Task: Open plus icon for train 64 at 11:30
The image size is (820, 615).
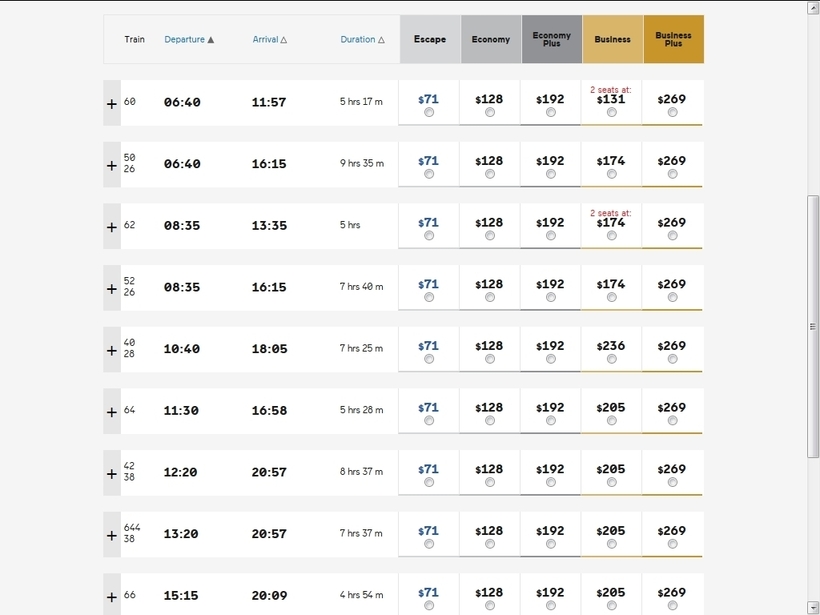Action: pos(111,412)
